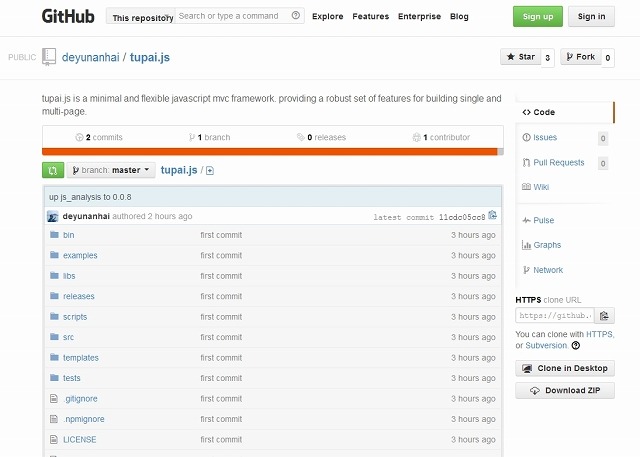Click the orange language statistics bar

point(269,152)
